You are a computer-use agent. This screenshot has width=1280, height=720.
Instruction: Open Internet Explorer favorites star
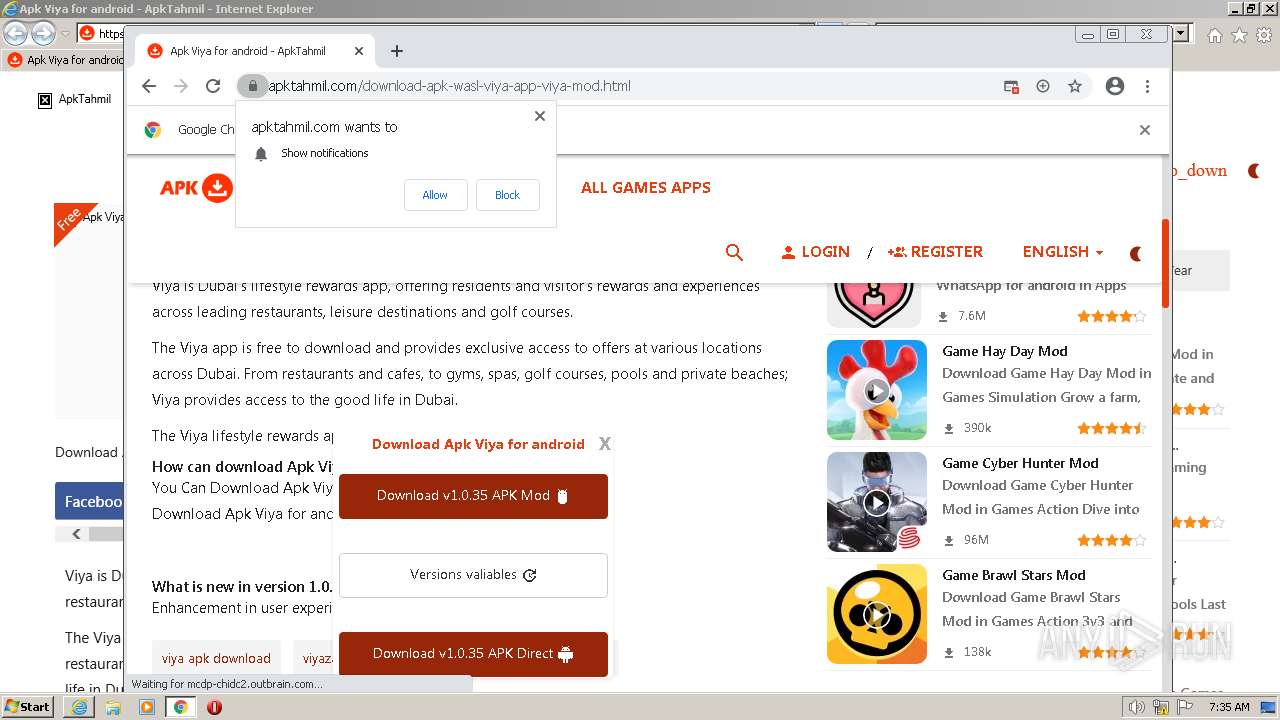(x=1239, y=35)
